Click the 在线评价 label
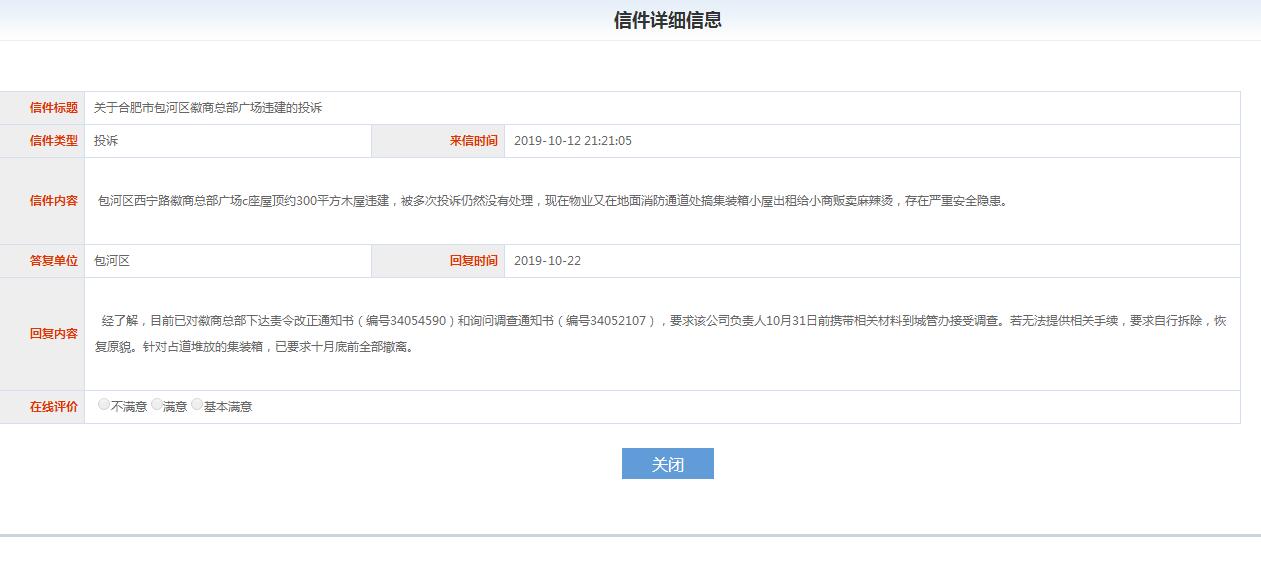 point(54,407)
